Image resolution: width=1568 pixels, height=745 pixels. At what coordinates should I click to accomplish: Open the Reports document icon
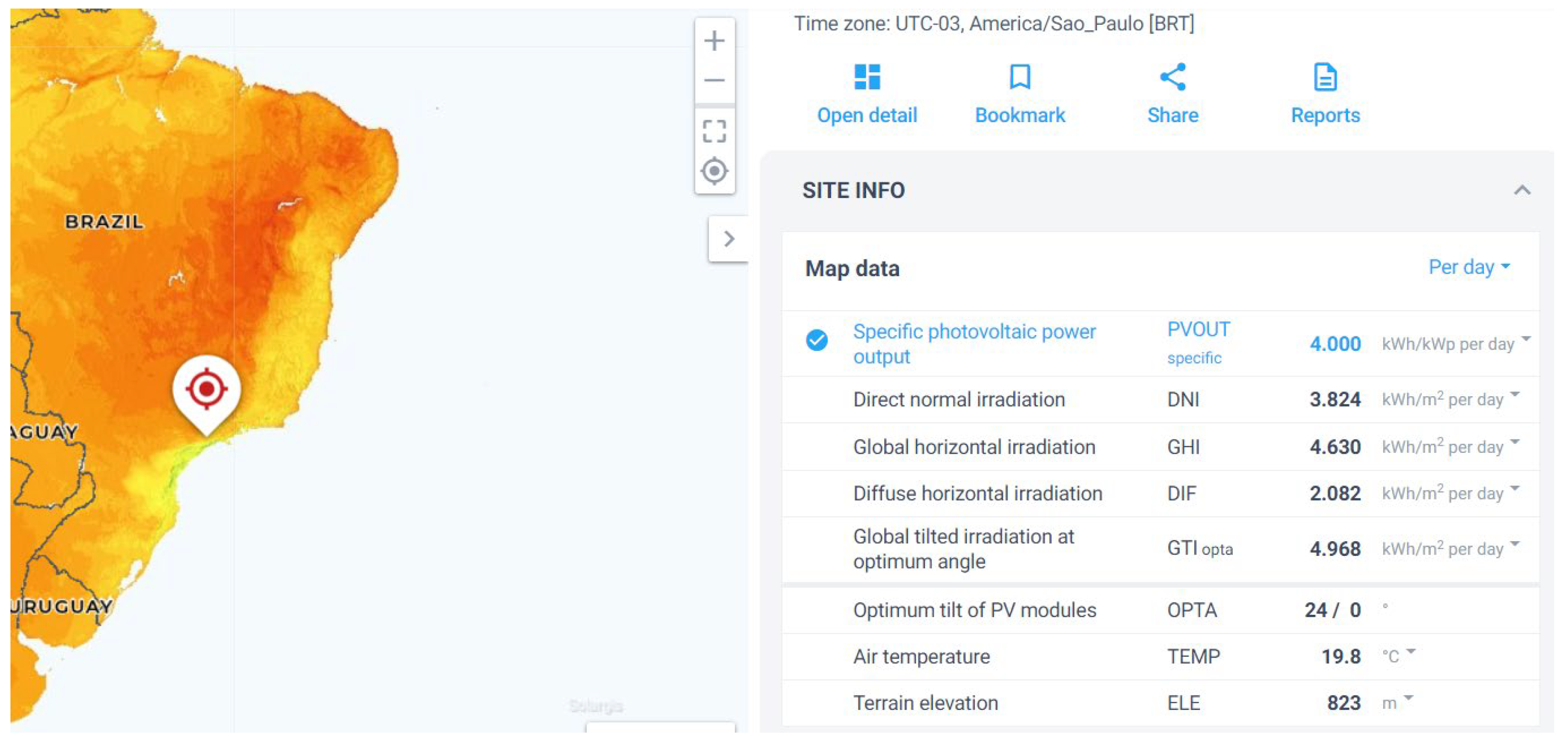(x=1325, y=77)
